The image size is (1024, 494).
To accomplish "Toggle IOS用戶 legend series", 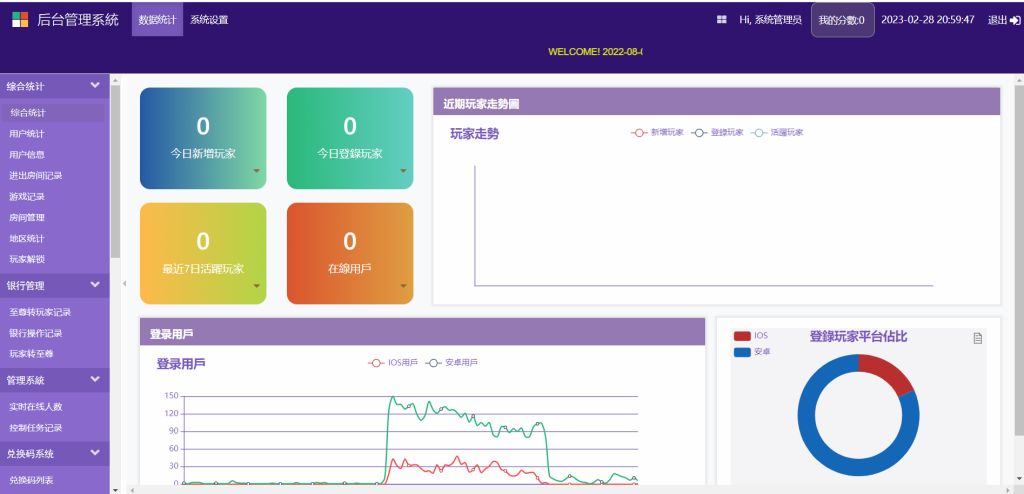I will pyautogui.click(x=393, y=363).
